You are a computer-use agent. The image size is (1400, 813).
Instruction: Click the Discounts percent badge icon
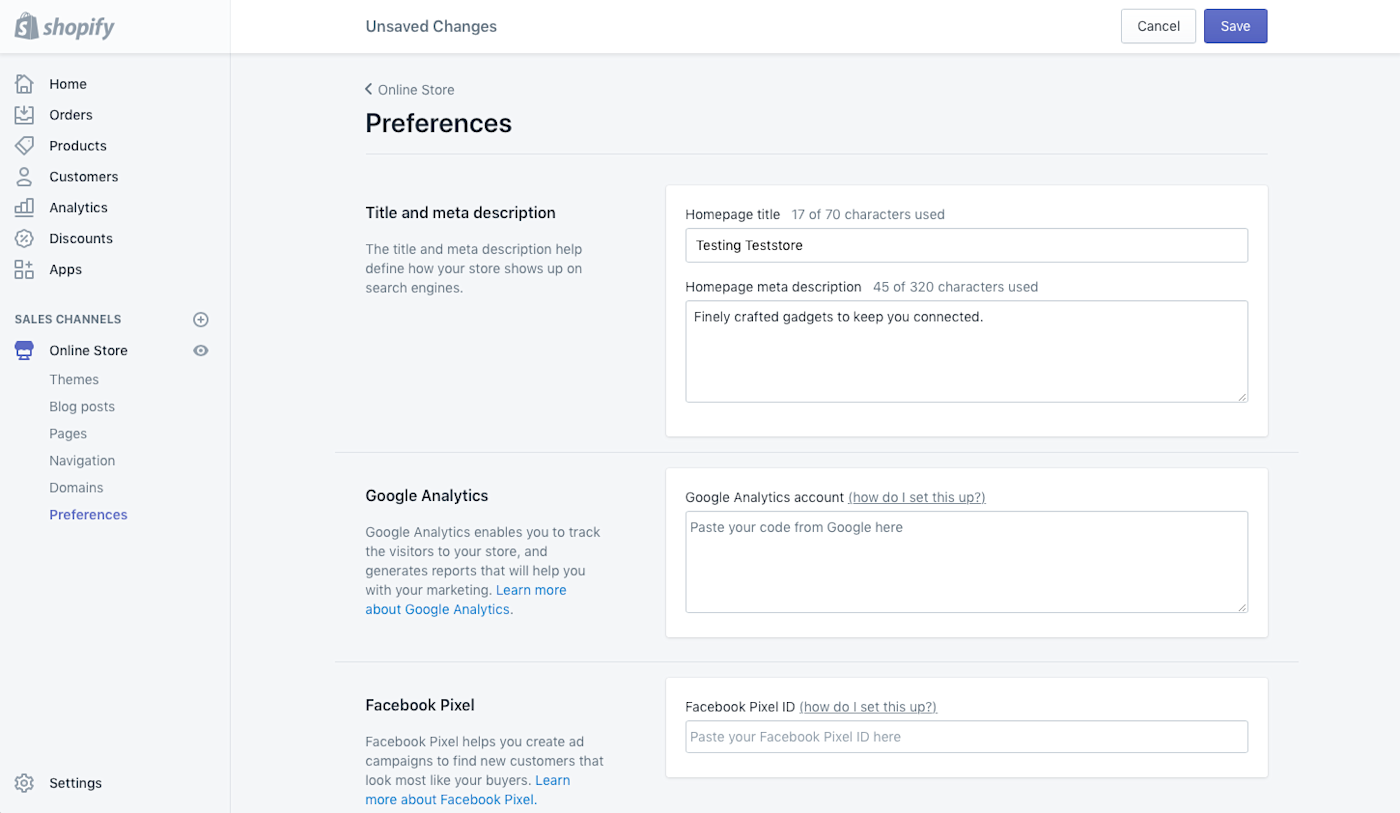click(x=24, y=239)
